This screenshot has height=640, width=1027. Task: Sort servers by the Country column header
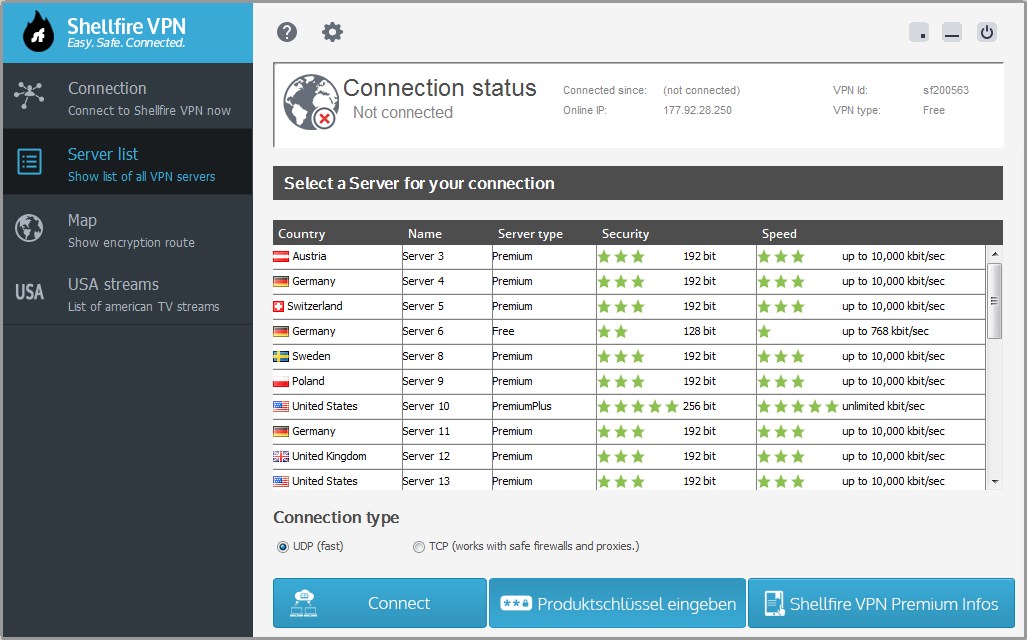301,234
